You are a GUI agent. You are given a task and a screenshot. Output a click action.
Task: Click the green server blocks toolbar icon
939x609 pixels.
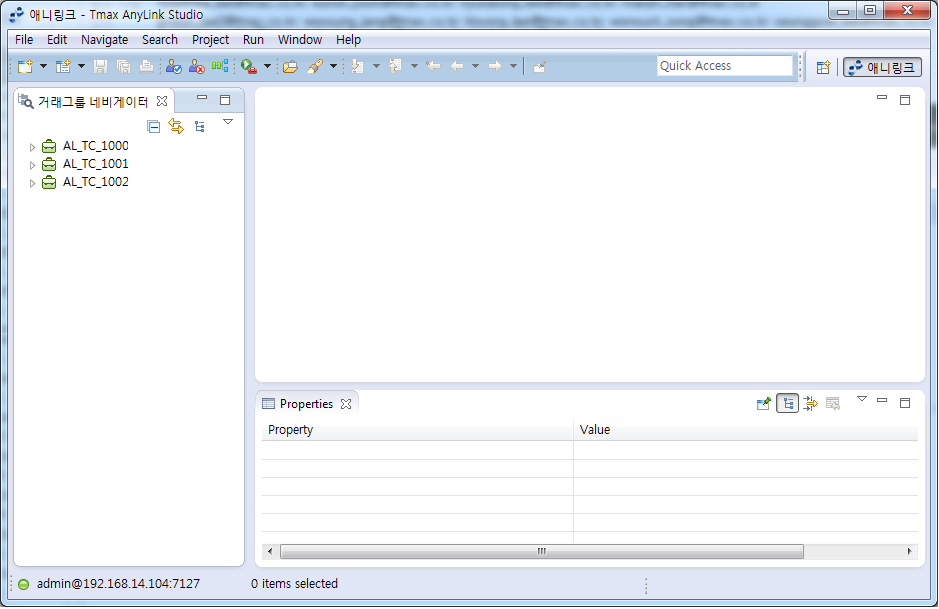pos(220,67)
